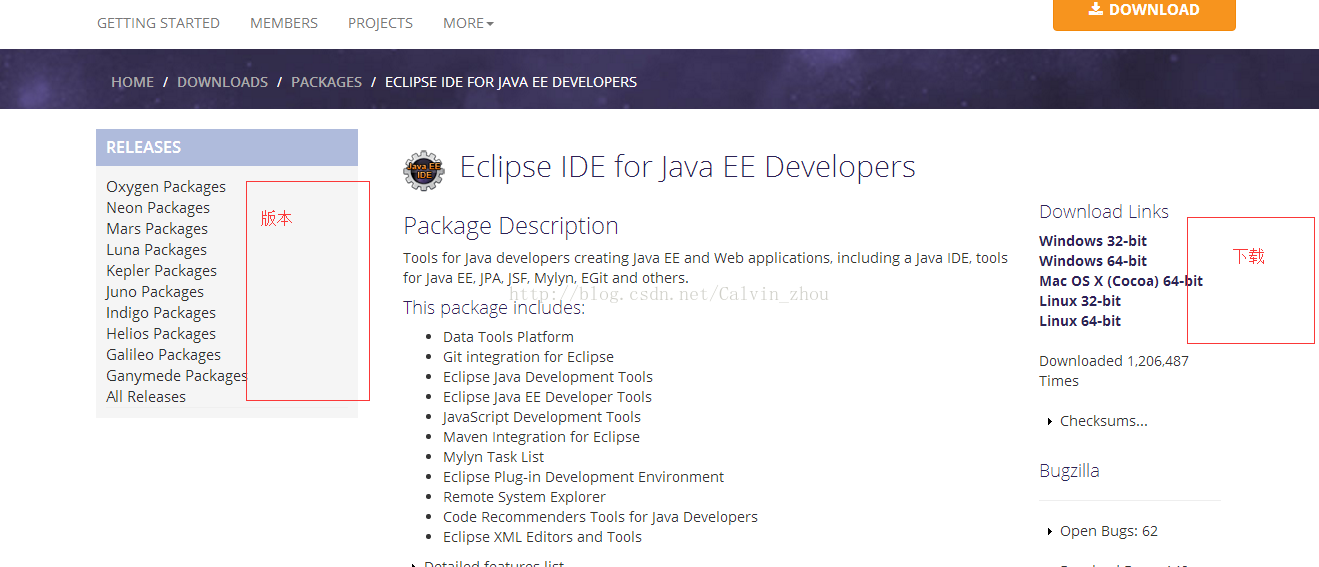Open Mars Packages release
The height and width of the screenshot is (567, 1319).
point(157,229)
